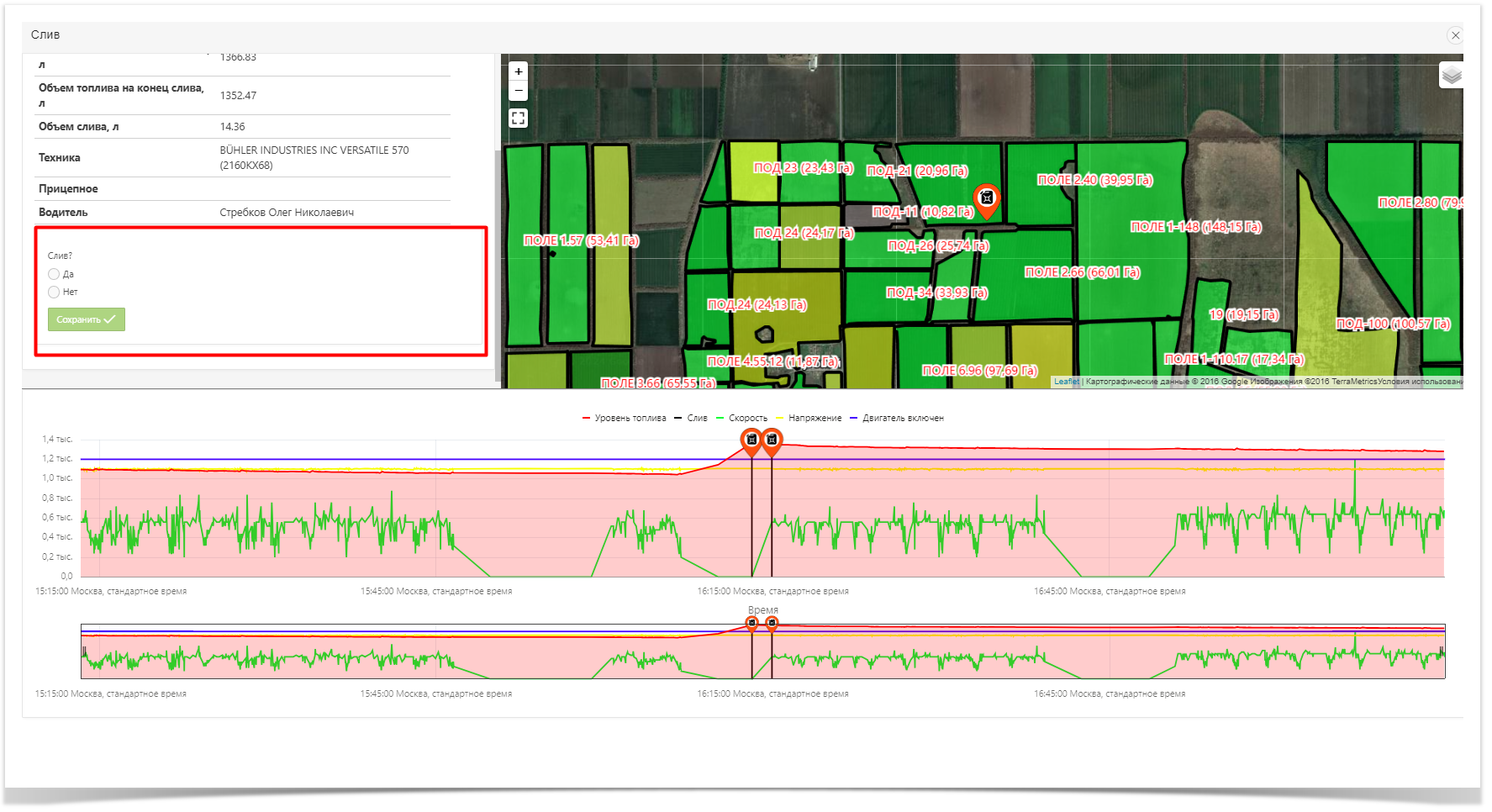Screen dimensions: 1492x812
Task: Click the first drain marker on main chart
Action: click(751, 440)
